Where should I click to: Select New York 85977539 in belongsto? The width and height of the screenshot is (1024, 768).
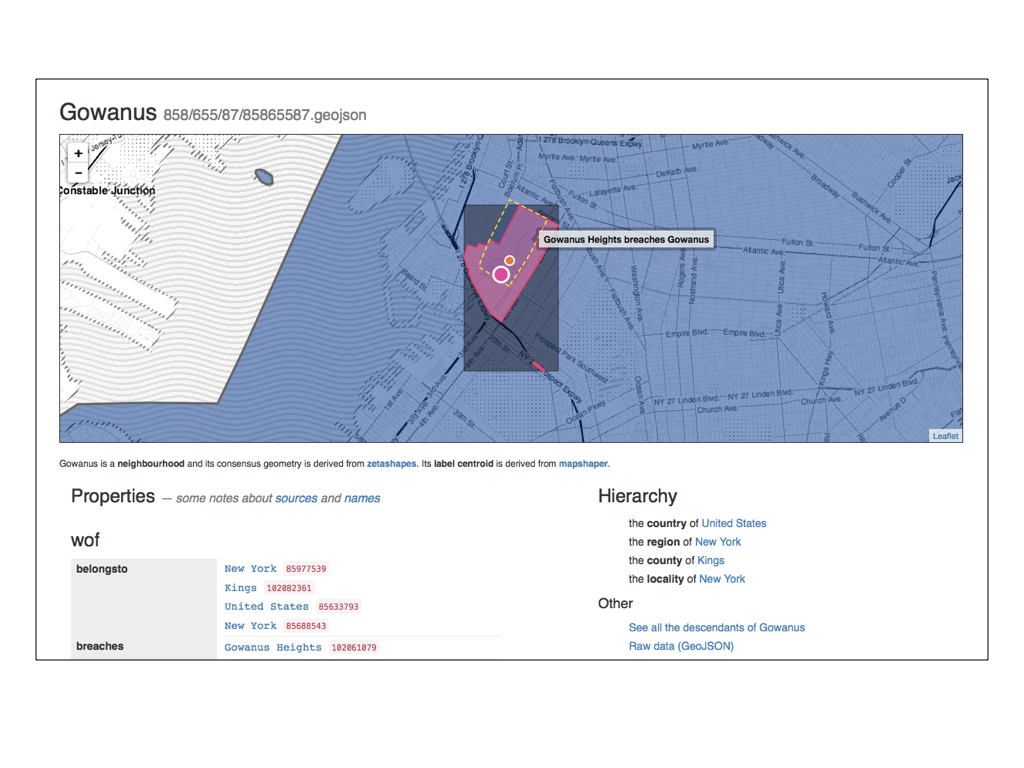[x=250, y=569]
